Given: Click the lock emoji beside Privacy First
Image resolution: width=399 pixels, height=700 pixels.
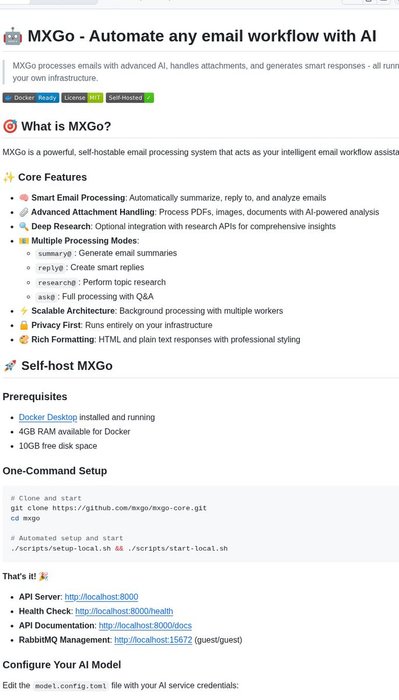Looking at the screenshot, I should [x=24, y=325].
